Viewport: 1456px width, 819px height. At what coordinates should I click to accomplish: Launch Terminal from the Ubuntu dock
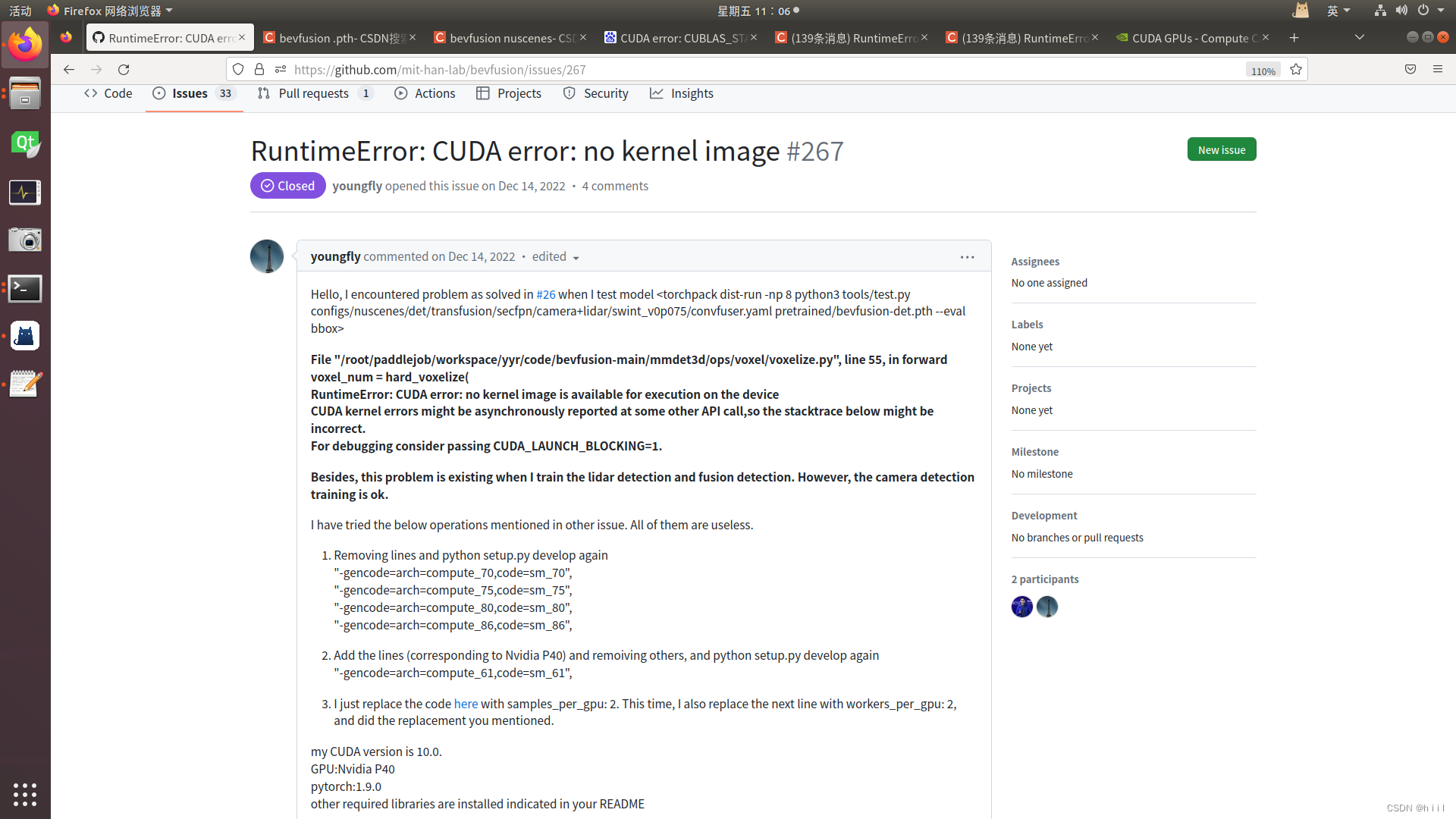coord(25,288)
